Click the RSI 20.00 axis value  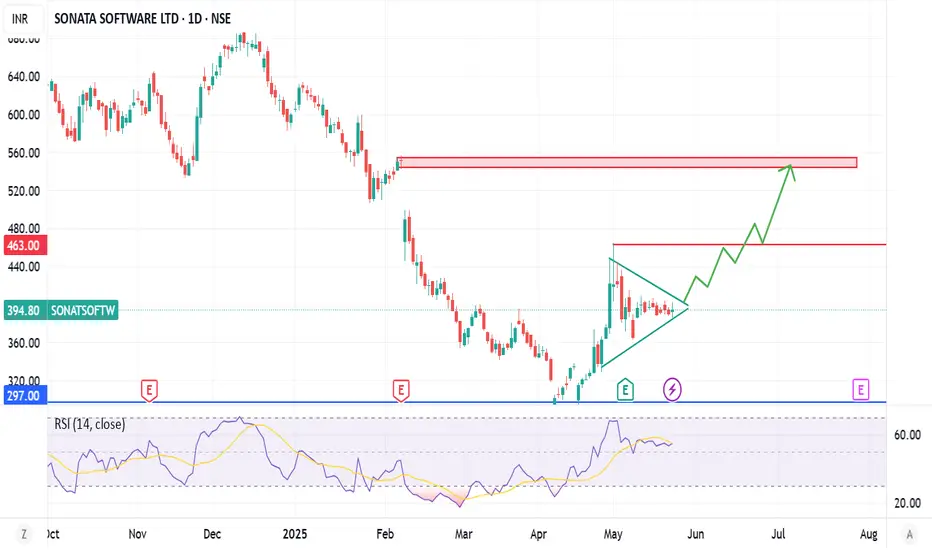pyautogui.click(x=907, y=503)
